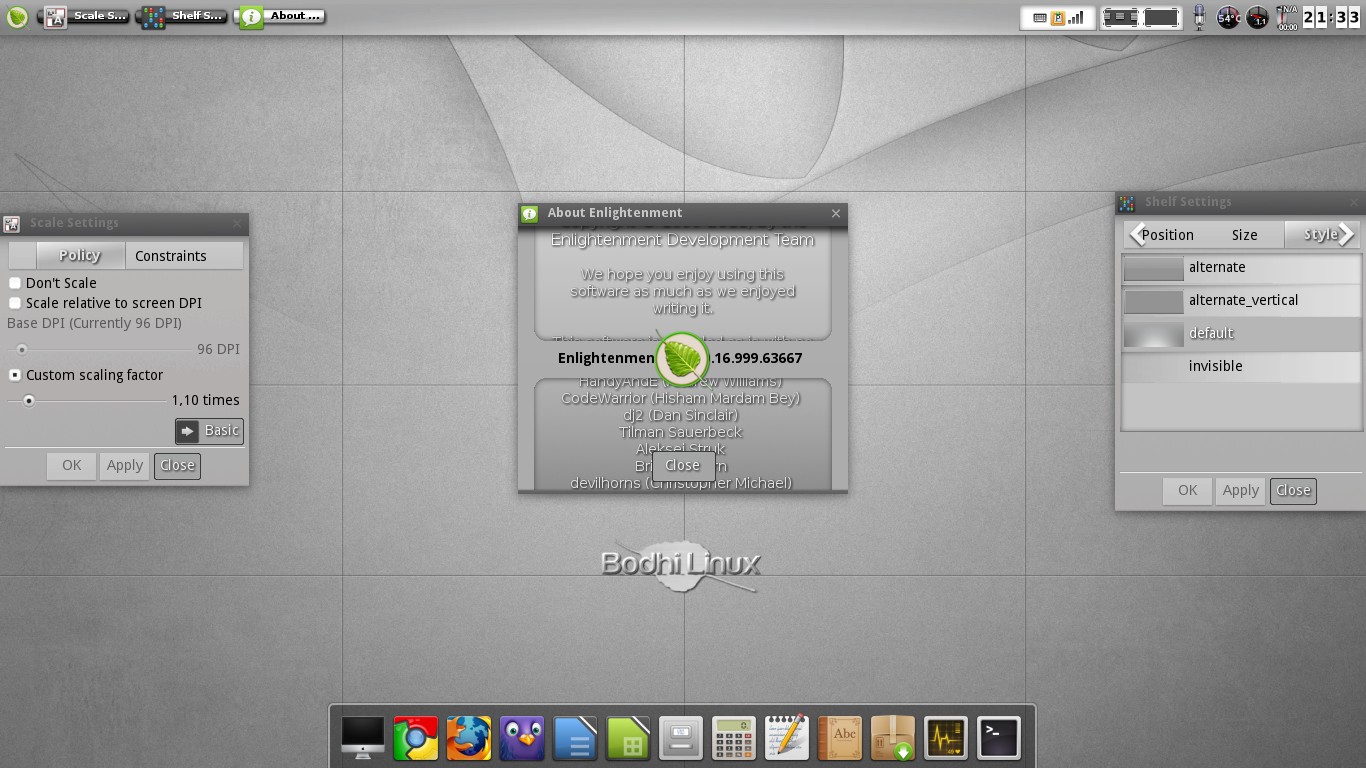Launch Firefox from the dock
Screen dimensions: 1366x768
click(x=469, y=738)
